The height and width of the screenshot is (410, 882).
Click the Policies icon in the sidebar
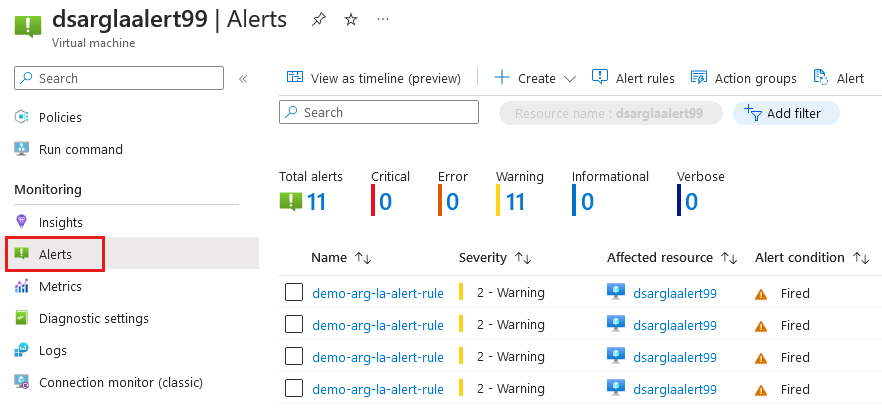21,117
